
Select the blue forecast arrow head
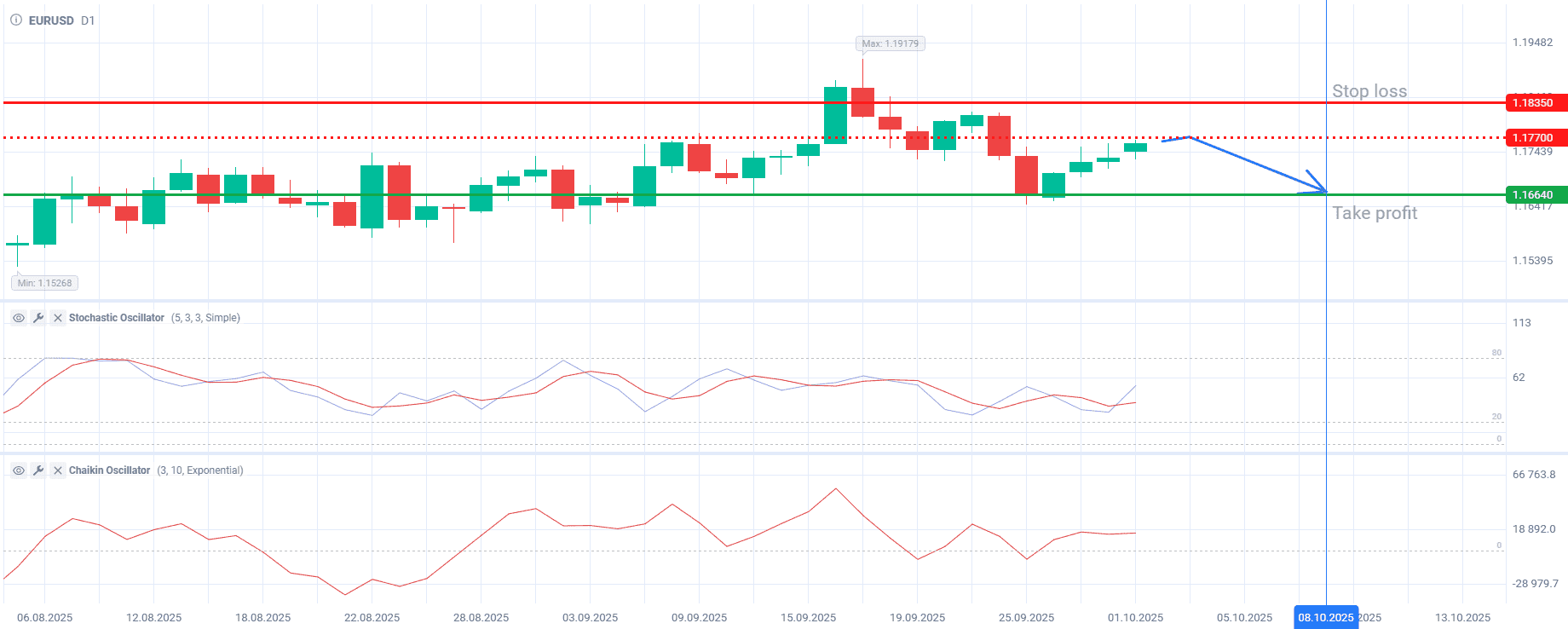(1320, 188)
